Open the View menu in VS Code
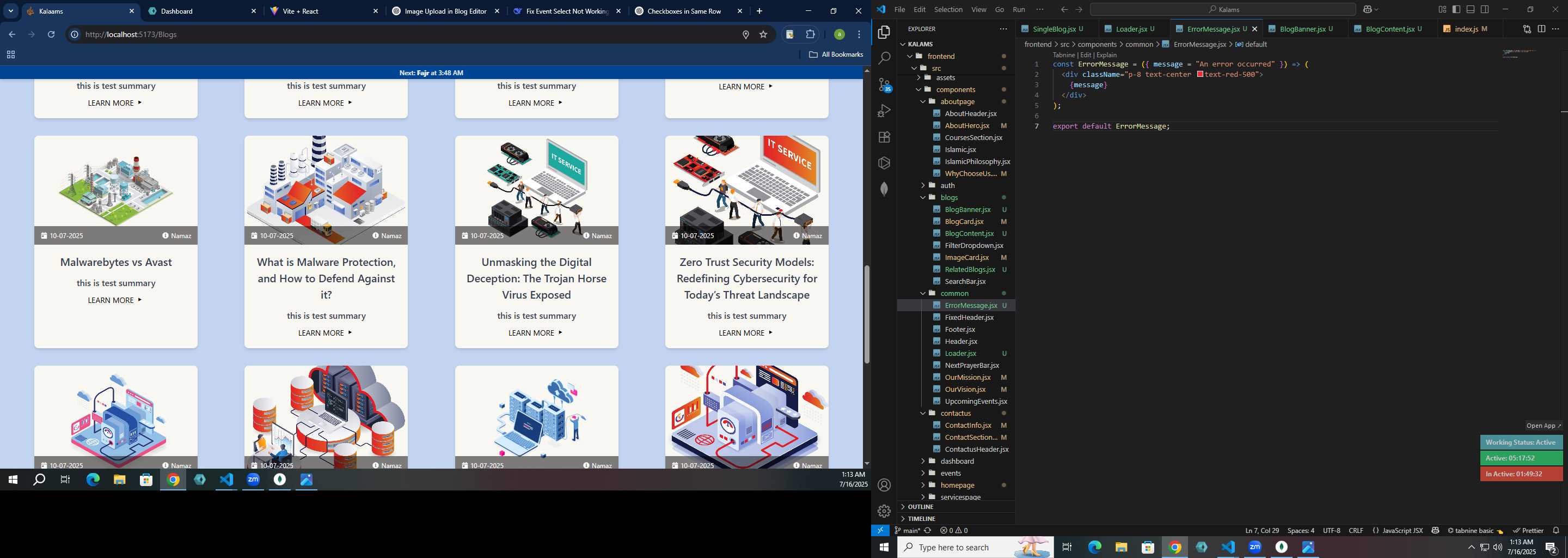The image size is (1568, 558). point(979,9)
